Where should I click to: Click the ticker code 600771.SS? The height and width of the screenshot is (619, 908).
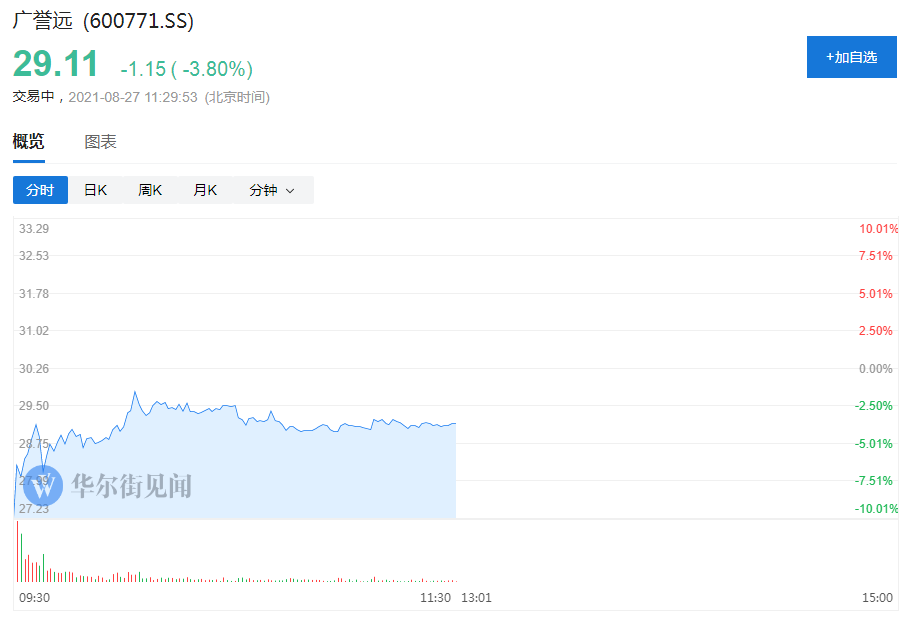138,21
